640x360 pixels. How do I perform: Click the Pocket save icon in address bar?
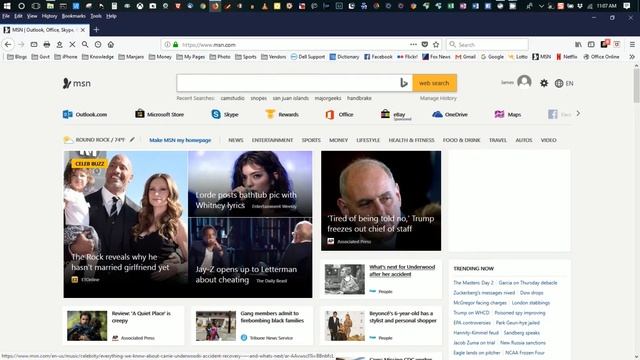tap(425, 44)
